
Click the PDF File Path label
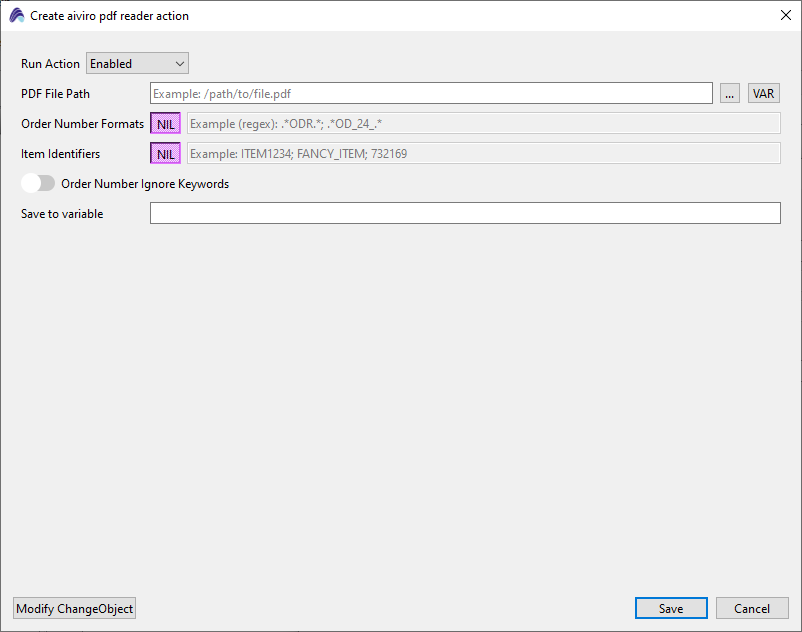pos(55,94)
